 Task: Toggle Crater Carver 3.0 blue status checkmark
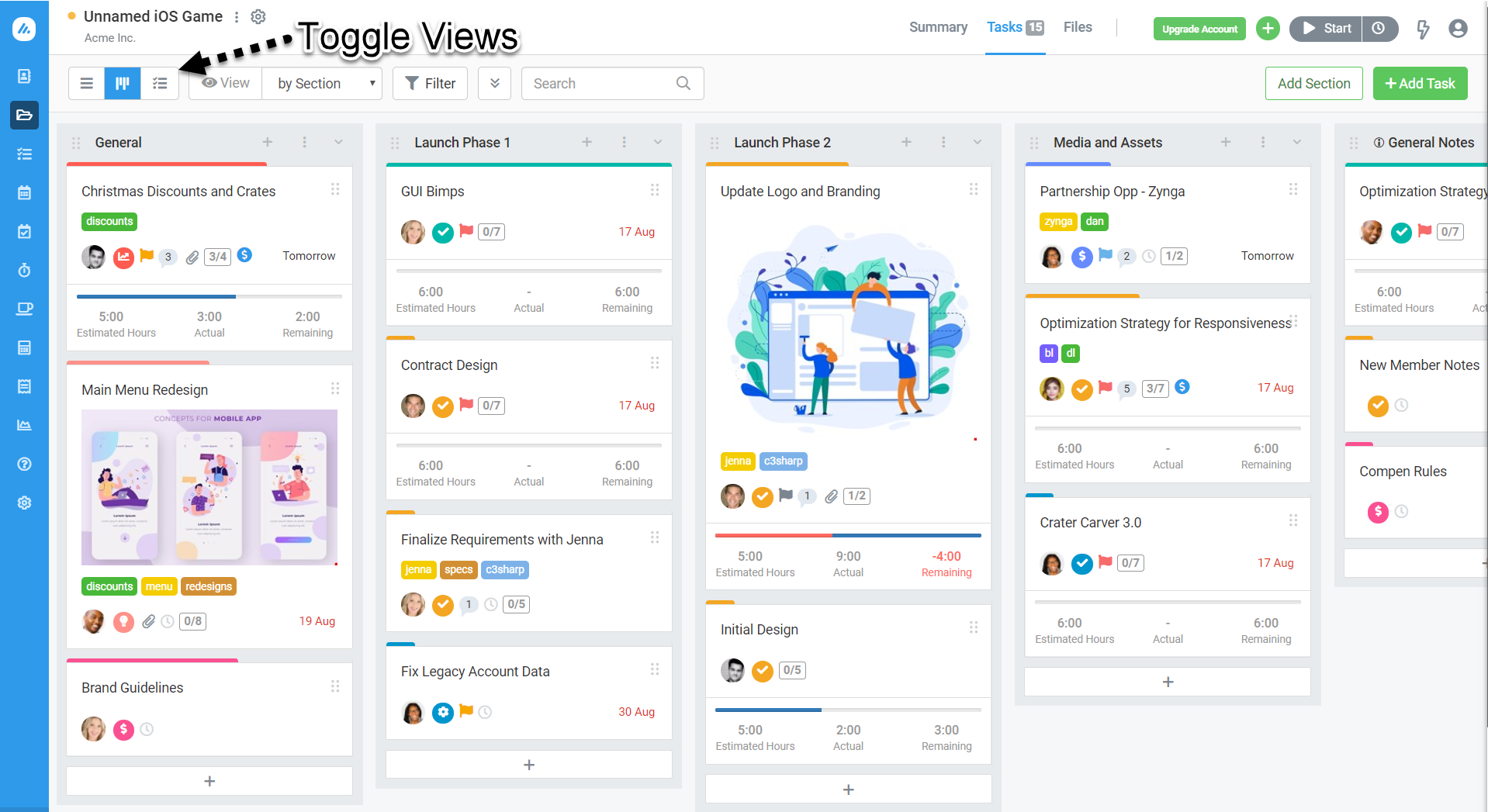(1081, 564)
